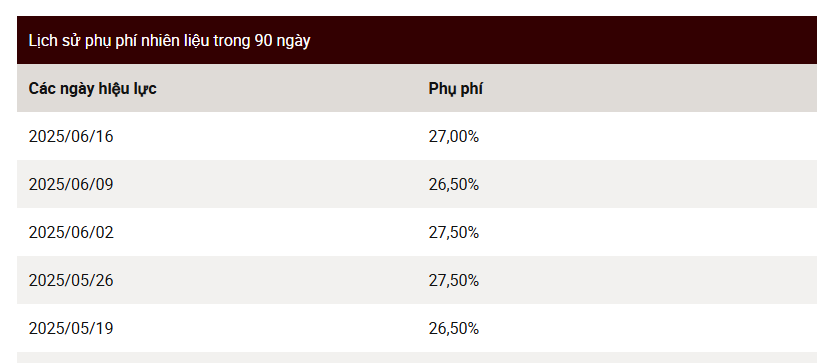Click the date 2025/06/16
The image size is (836, 363).
pyautogui.click(x=71, y=136)
